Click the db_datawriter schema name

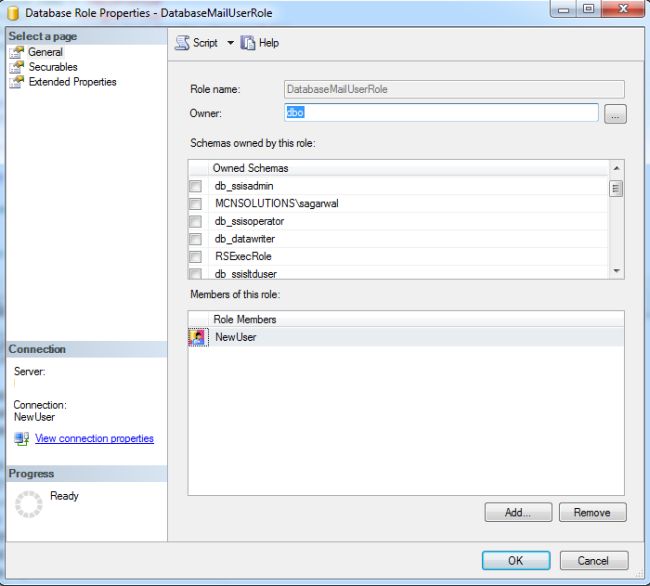pyautogui.click(x=245, y=239)
